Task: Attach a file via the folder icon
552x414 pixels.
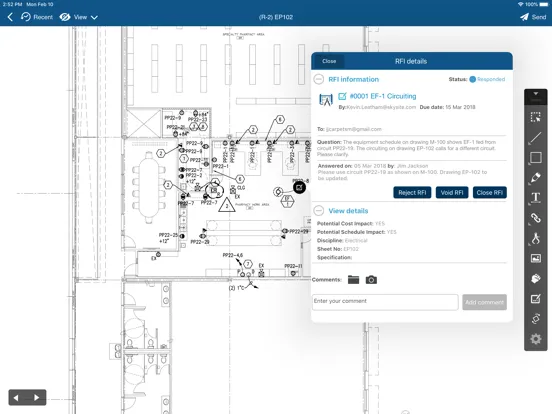Action: [x=353, y=280]
